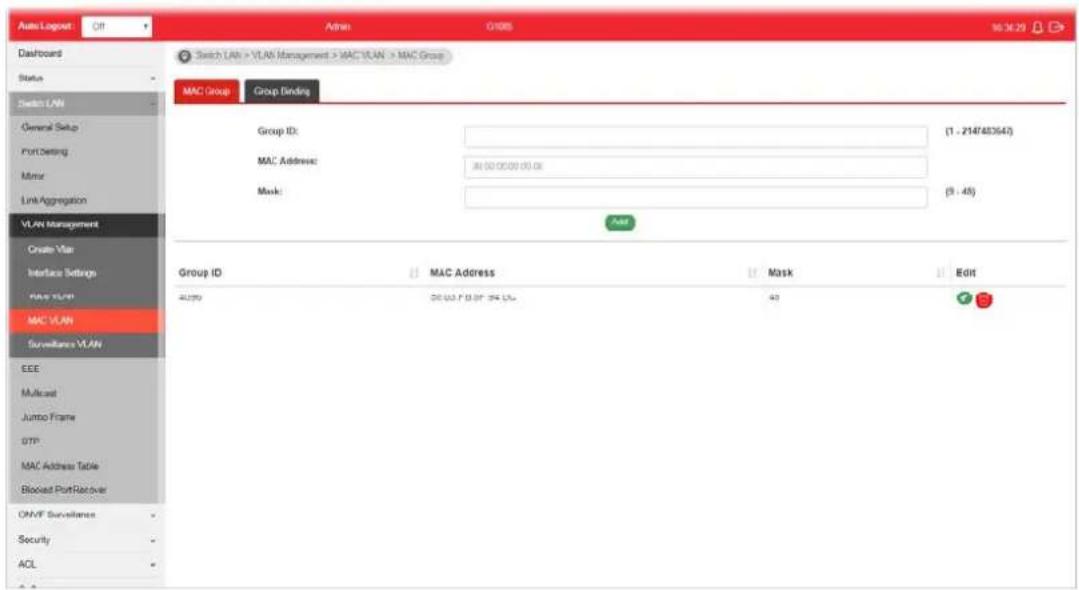
Task: Open the Dashboard page
Action: click(40, 53)
